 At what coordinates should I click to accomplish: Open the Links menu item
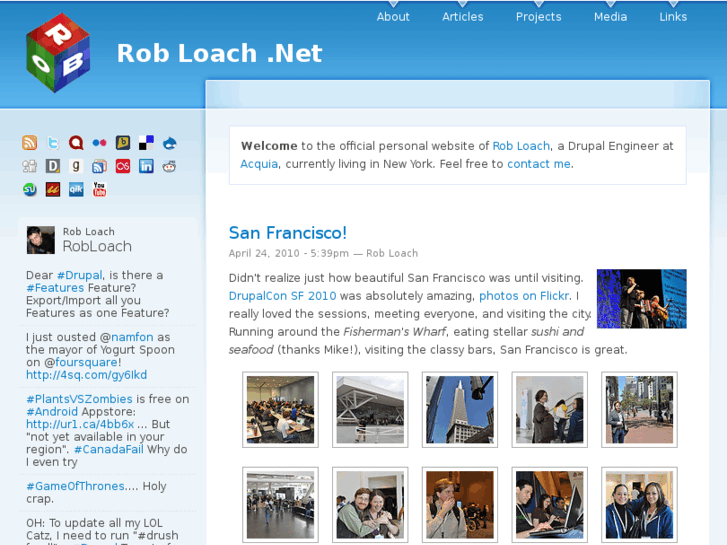coord(673,17)
